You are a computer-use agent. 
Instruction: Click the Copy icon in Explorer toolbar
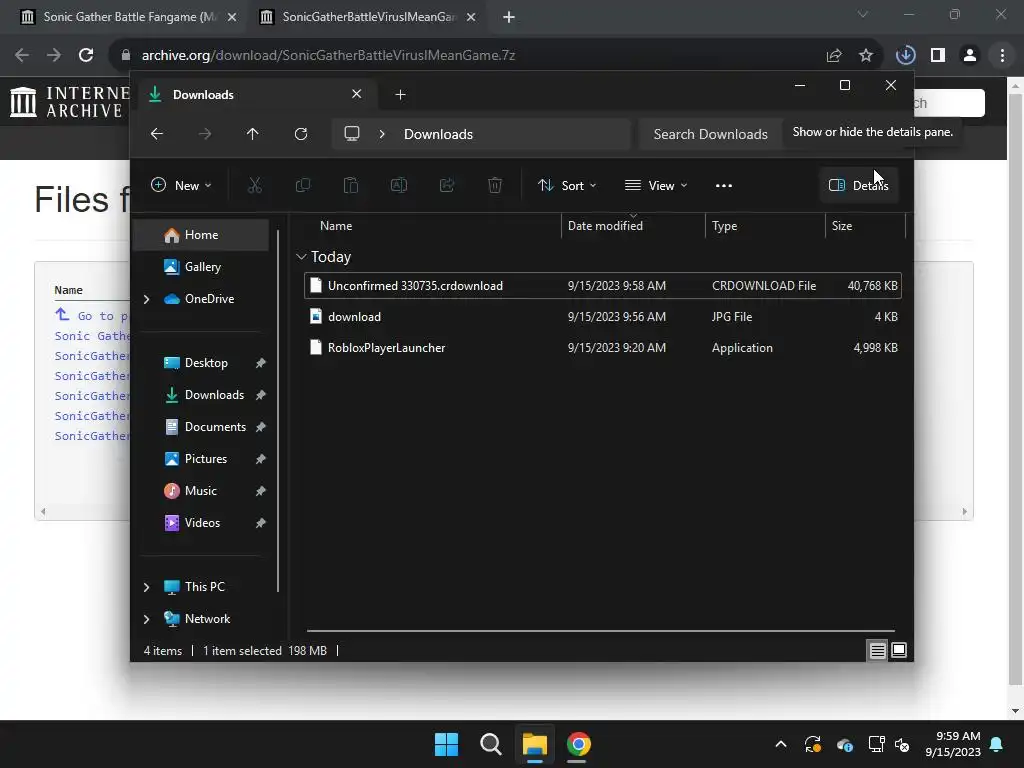302,185
